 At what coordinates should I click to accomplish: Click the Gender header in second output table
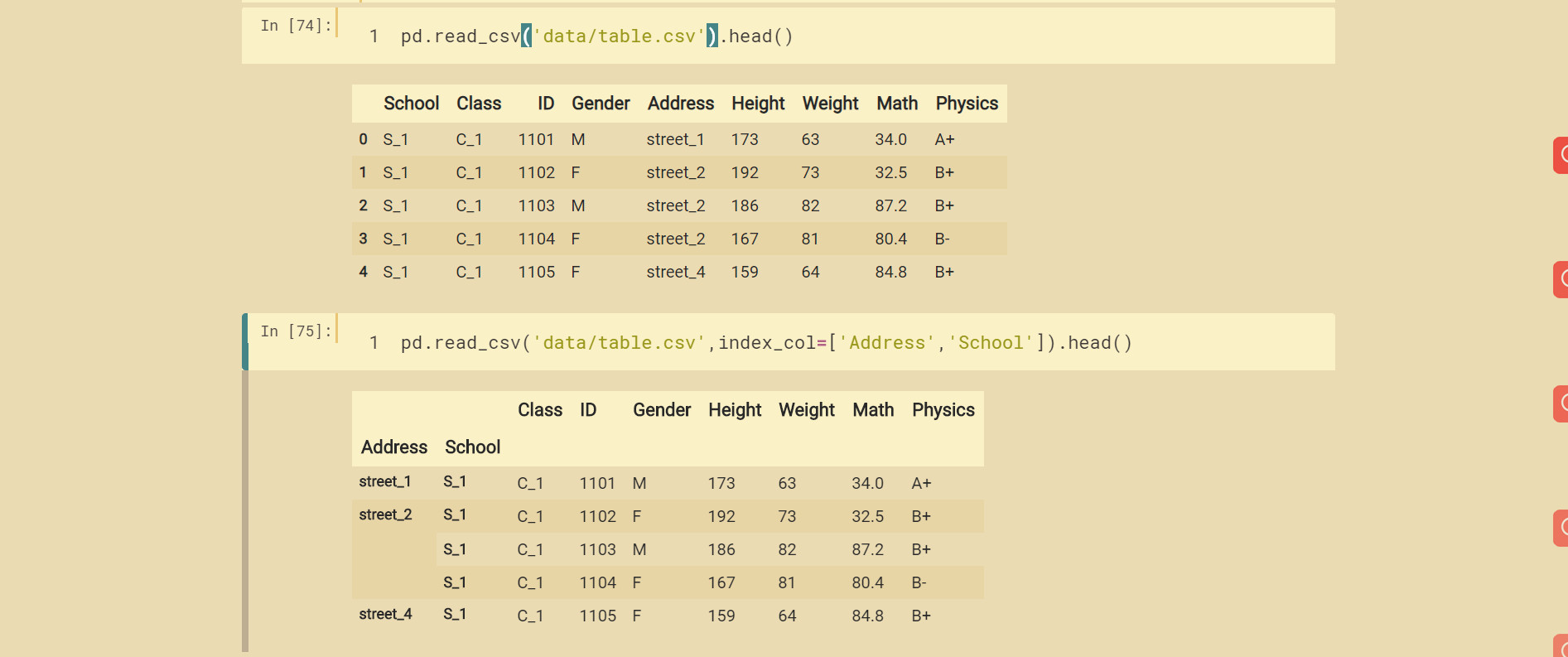click(x=662, y=410)
